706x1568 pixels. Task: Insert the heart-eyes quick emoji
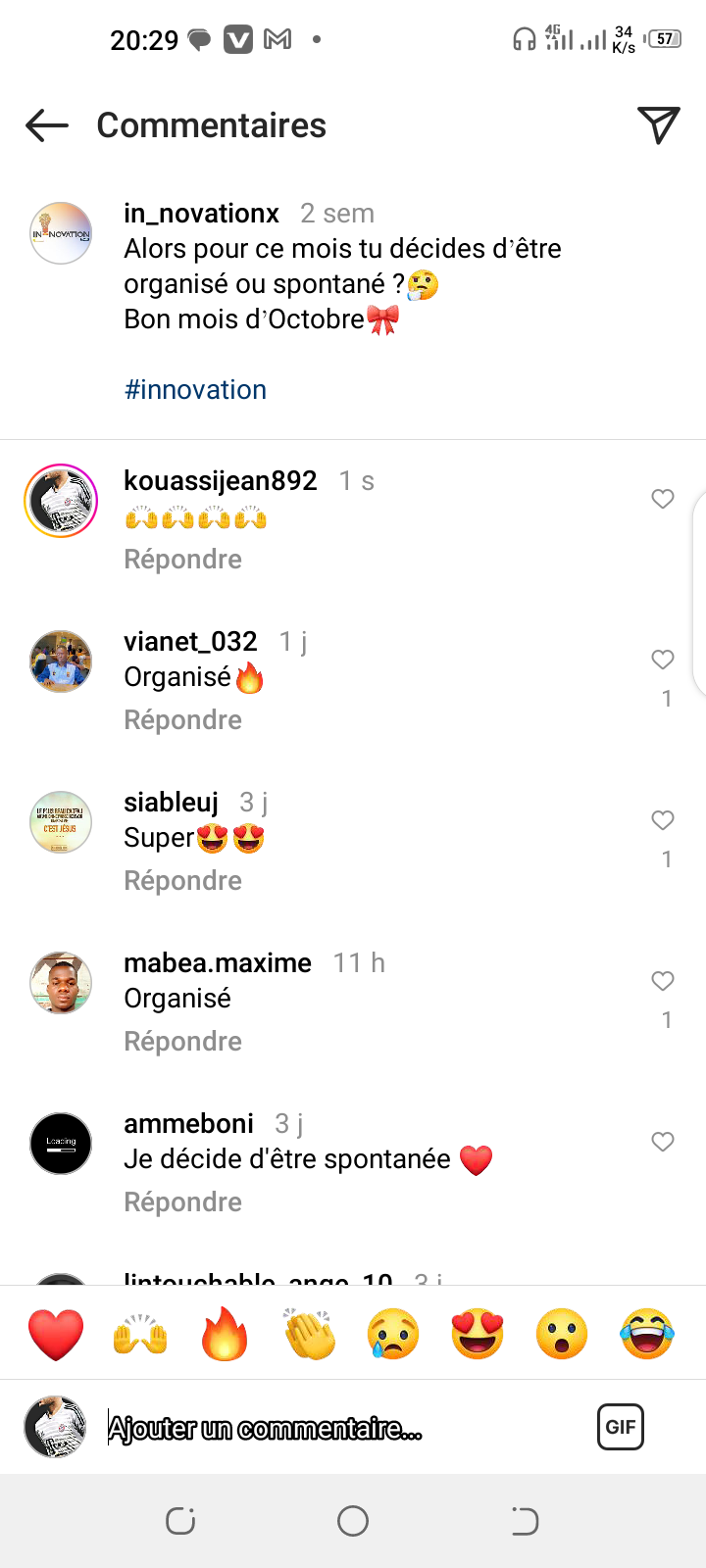(x=478, y=1334)
